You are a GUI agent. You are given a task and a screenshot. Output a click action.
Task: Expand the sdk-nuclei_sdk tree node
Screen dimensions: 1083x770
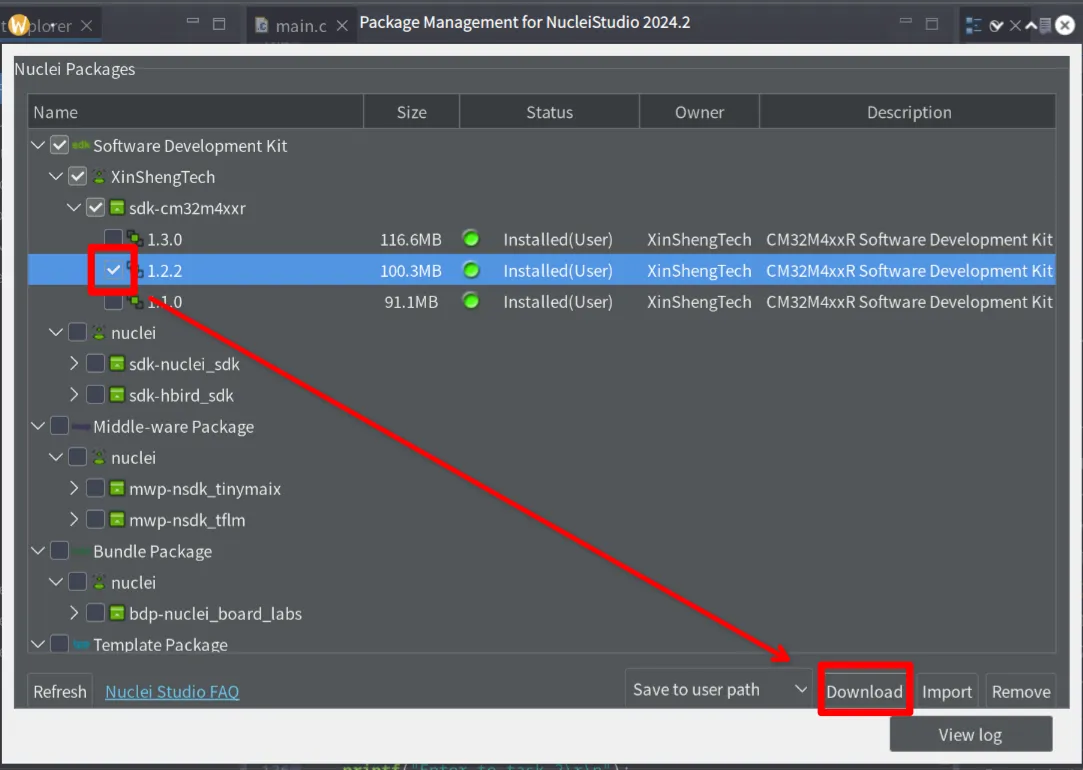tap(74, 364)
